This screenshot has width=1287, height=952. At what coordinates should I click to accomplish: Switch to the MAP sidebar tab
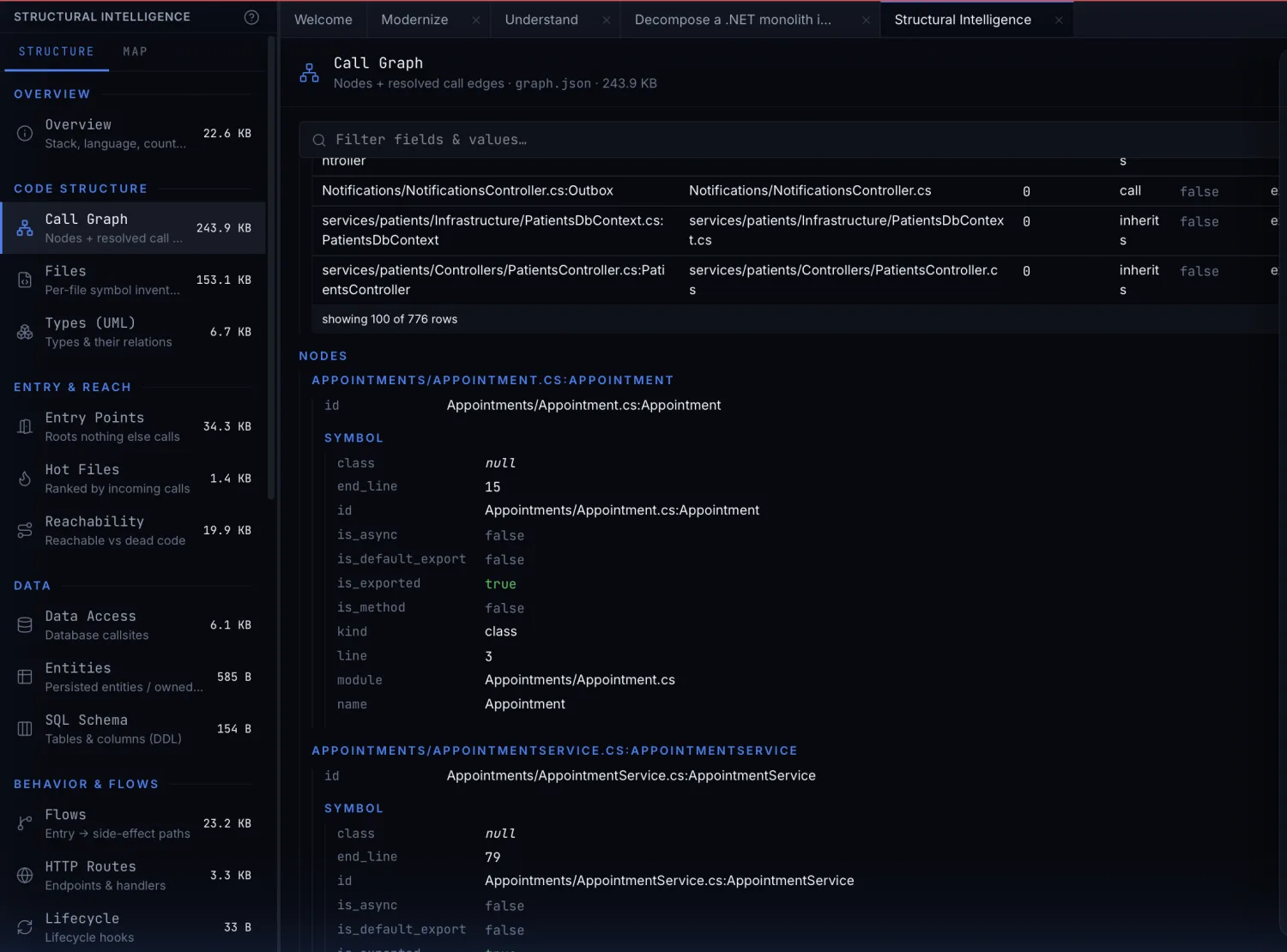point(135,51)
